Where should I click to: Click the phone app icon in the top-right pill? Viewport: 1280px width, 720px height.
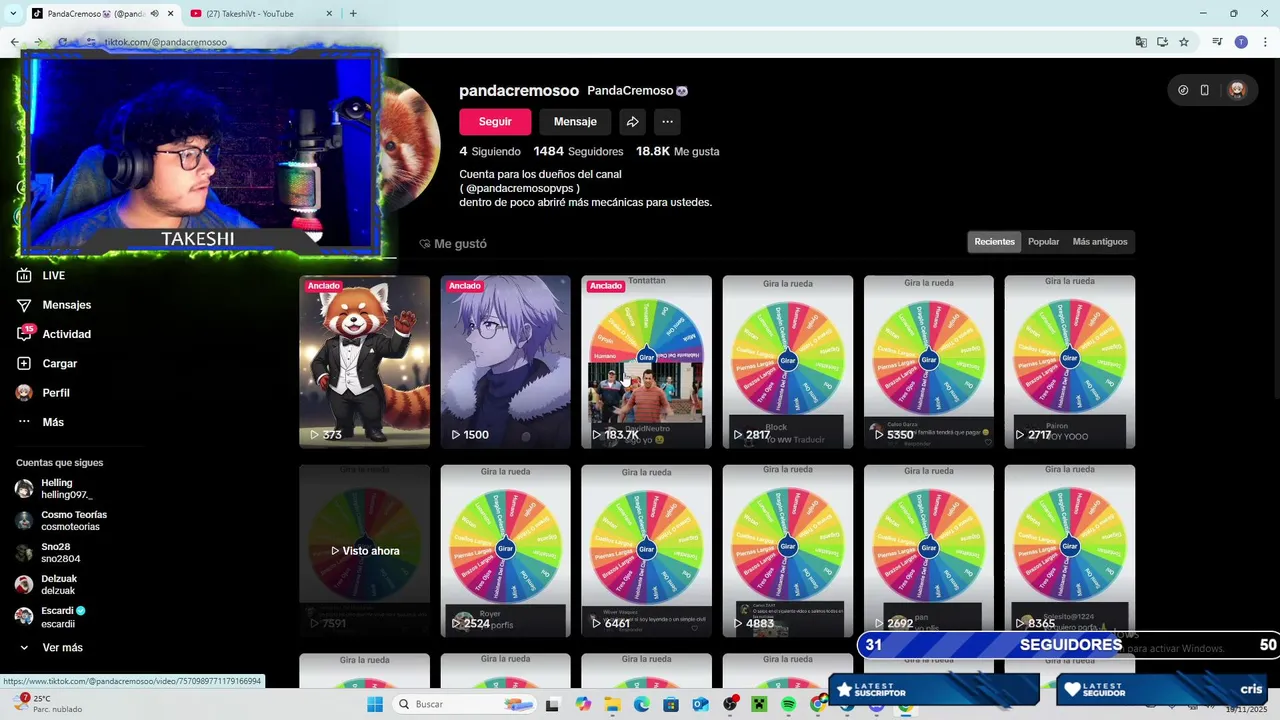[1205, 90]
